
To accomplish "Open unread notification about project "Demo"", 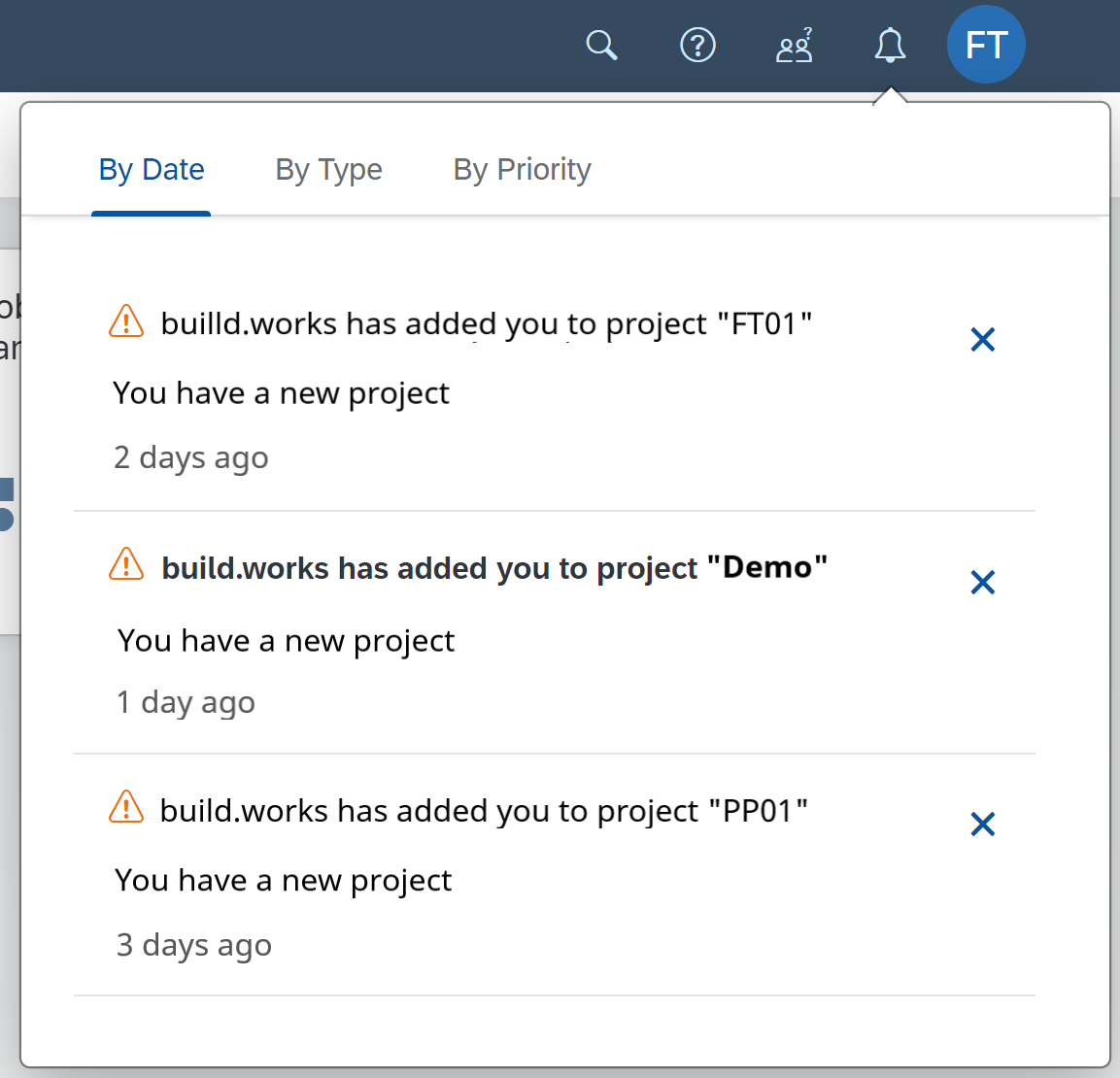I will [x=494, y=568].
